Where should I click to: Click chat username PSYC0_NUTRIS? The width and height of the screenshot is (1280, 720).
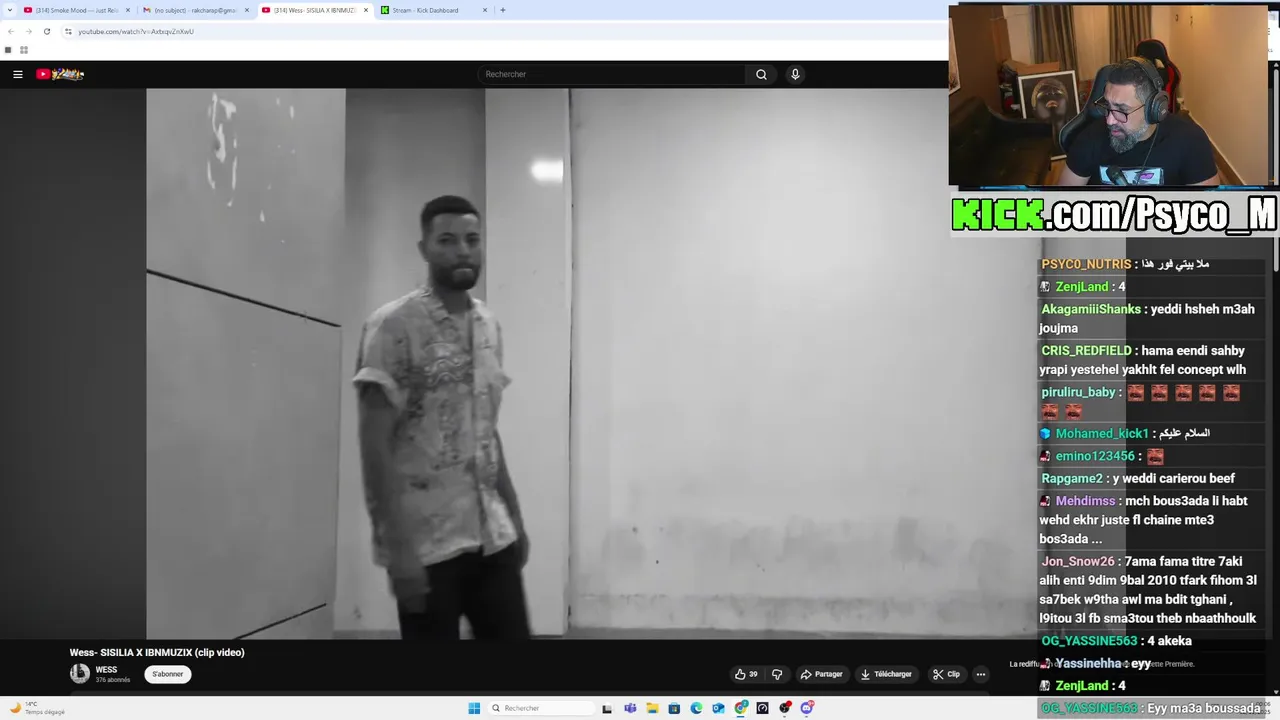point(1086,264)
